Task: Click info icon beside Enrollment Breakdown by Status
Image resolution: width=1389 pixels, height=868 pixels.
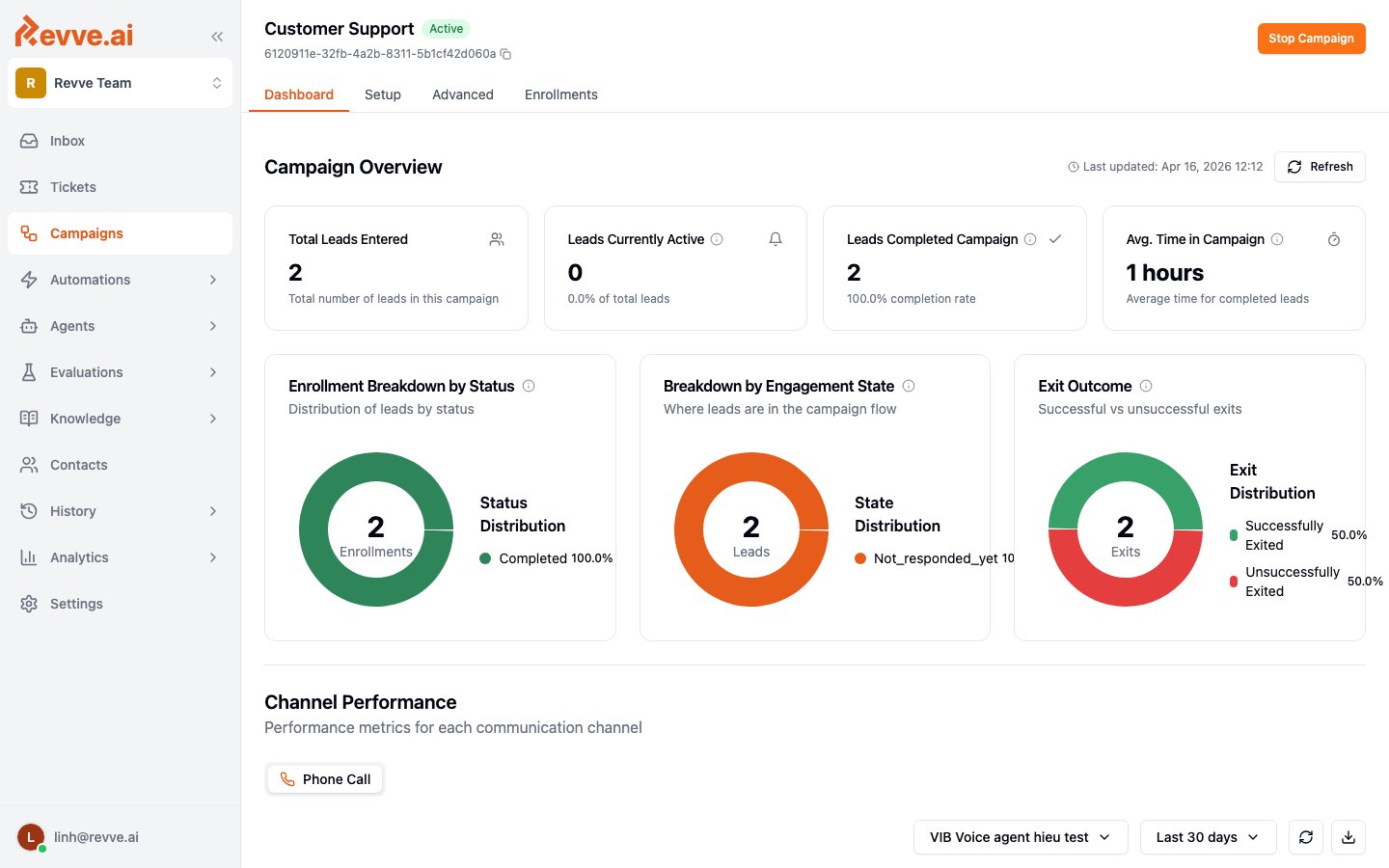Action: click(529, 386)
